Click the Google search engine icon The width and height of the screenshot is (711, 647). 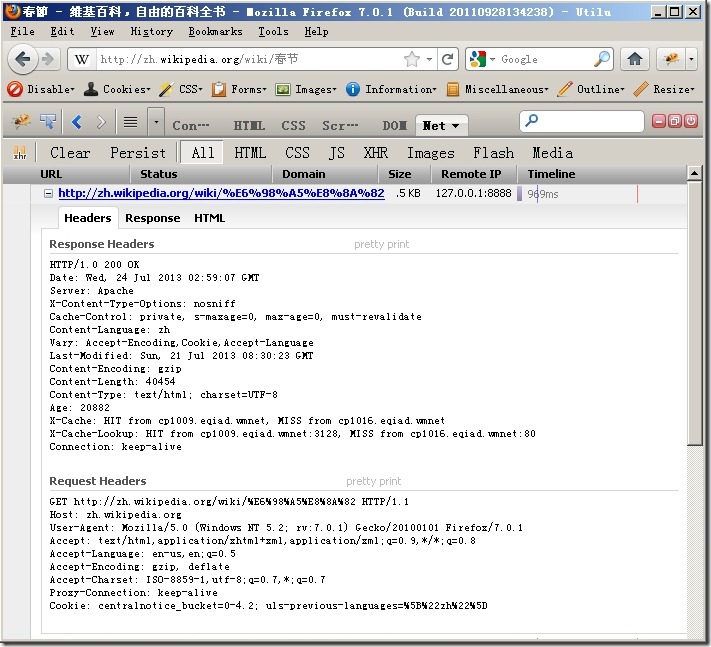[x=478, y=59]
